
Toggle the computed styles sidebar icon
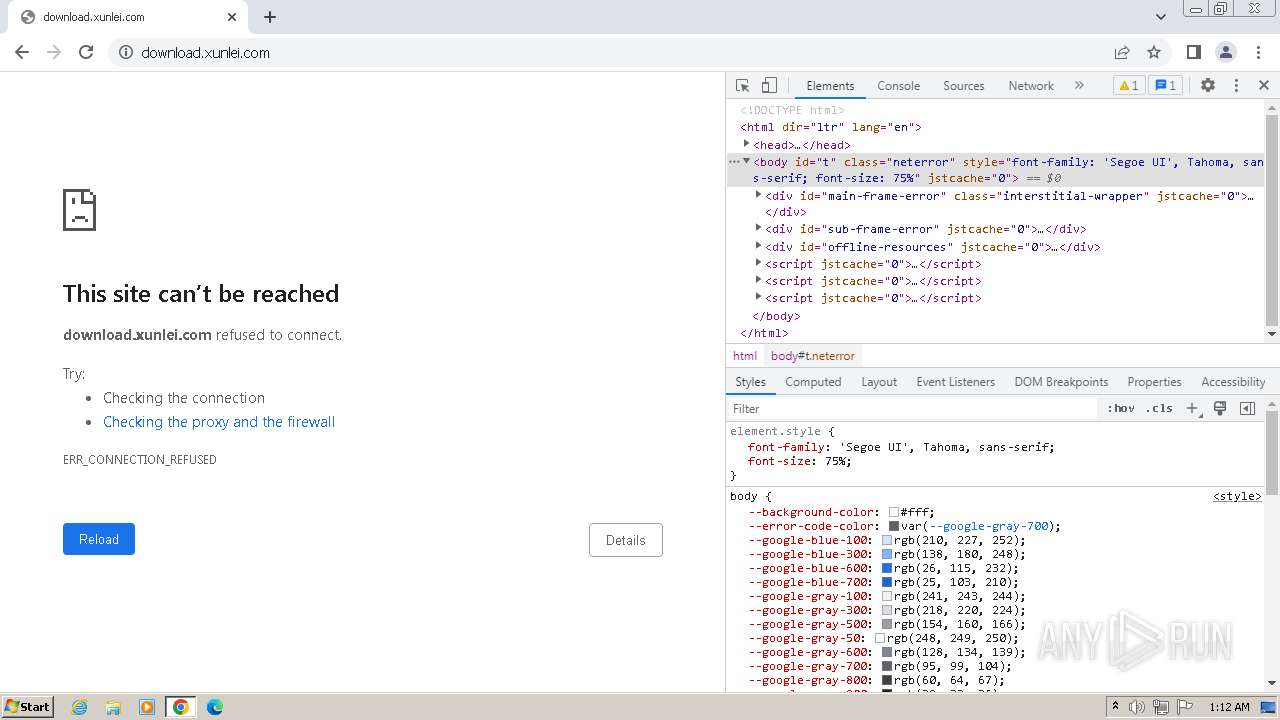[1247, 409]
